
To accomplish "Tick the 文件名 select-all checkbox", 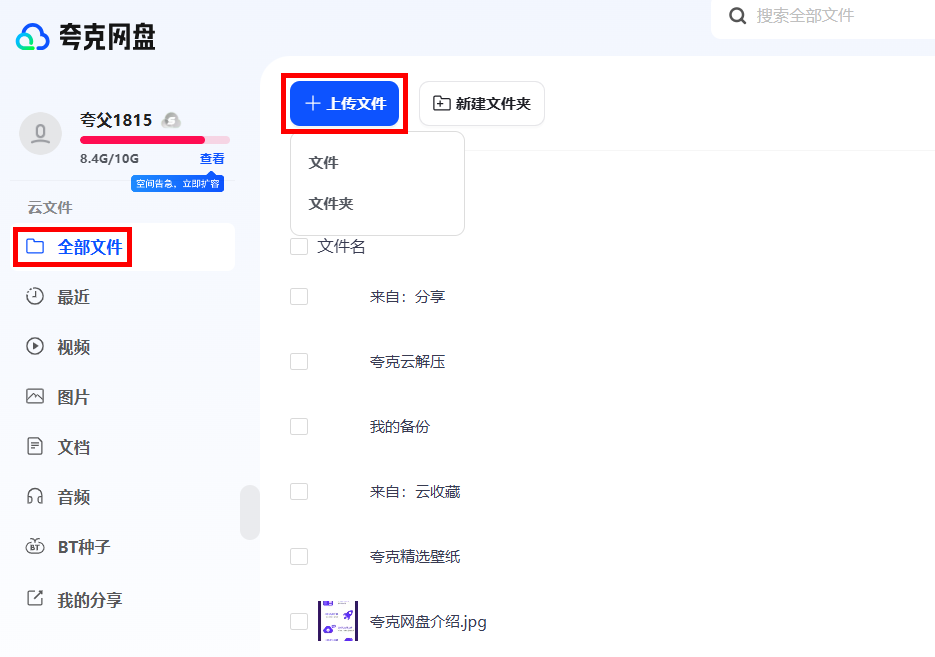I will pyautogui.click(x=299, y=246).
